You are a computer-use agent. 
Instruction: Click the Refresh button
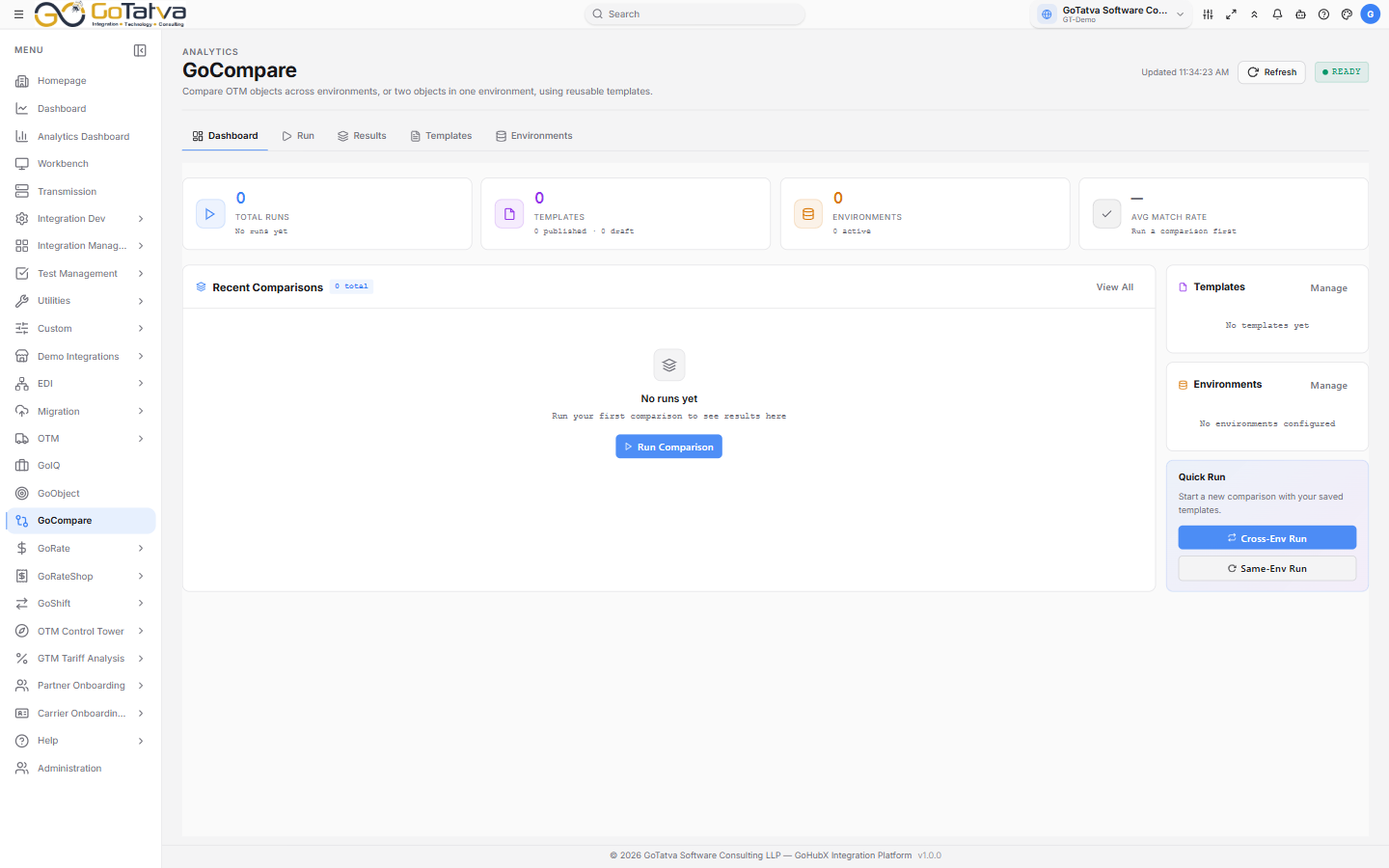[1271, 72]
